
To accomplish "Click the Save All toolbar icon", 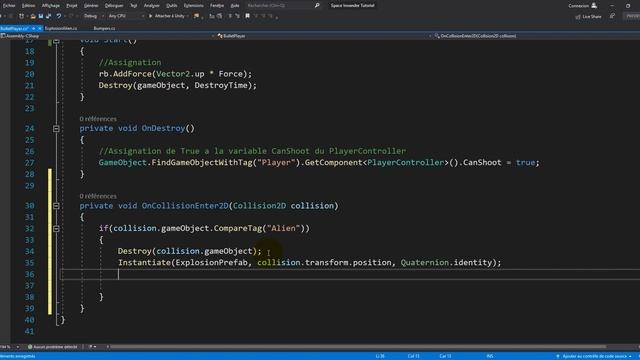I will 49,16.
